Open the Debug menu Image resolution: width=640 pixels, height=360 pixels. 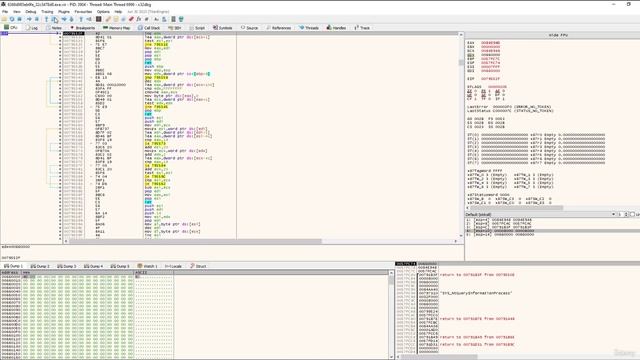[31, 12]
